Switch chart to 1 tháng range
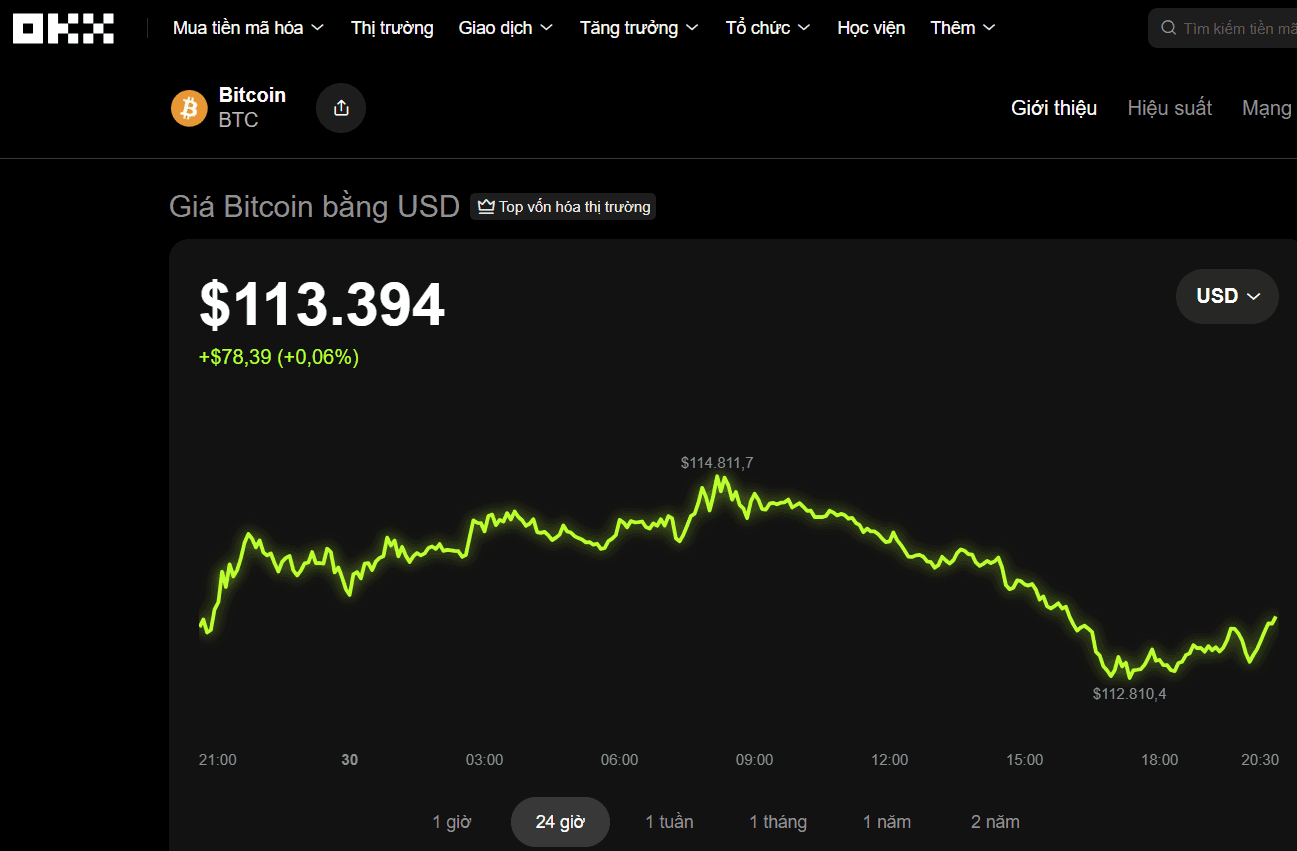Viewport: 1297px width, 851px height. pos(778,822)
